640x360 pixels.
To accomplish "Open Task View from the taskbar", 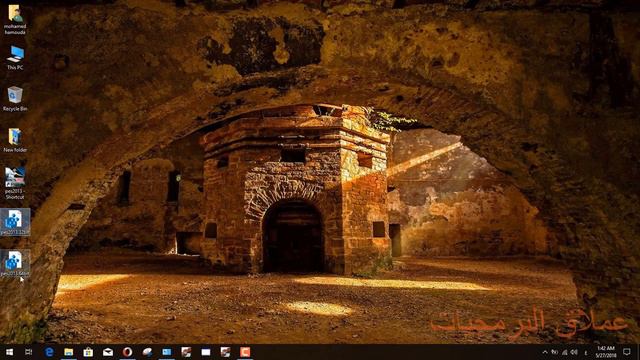I will pyautogui.click(x=29, y=352).
